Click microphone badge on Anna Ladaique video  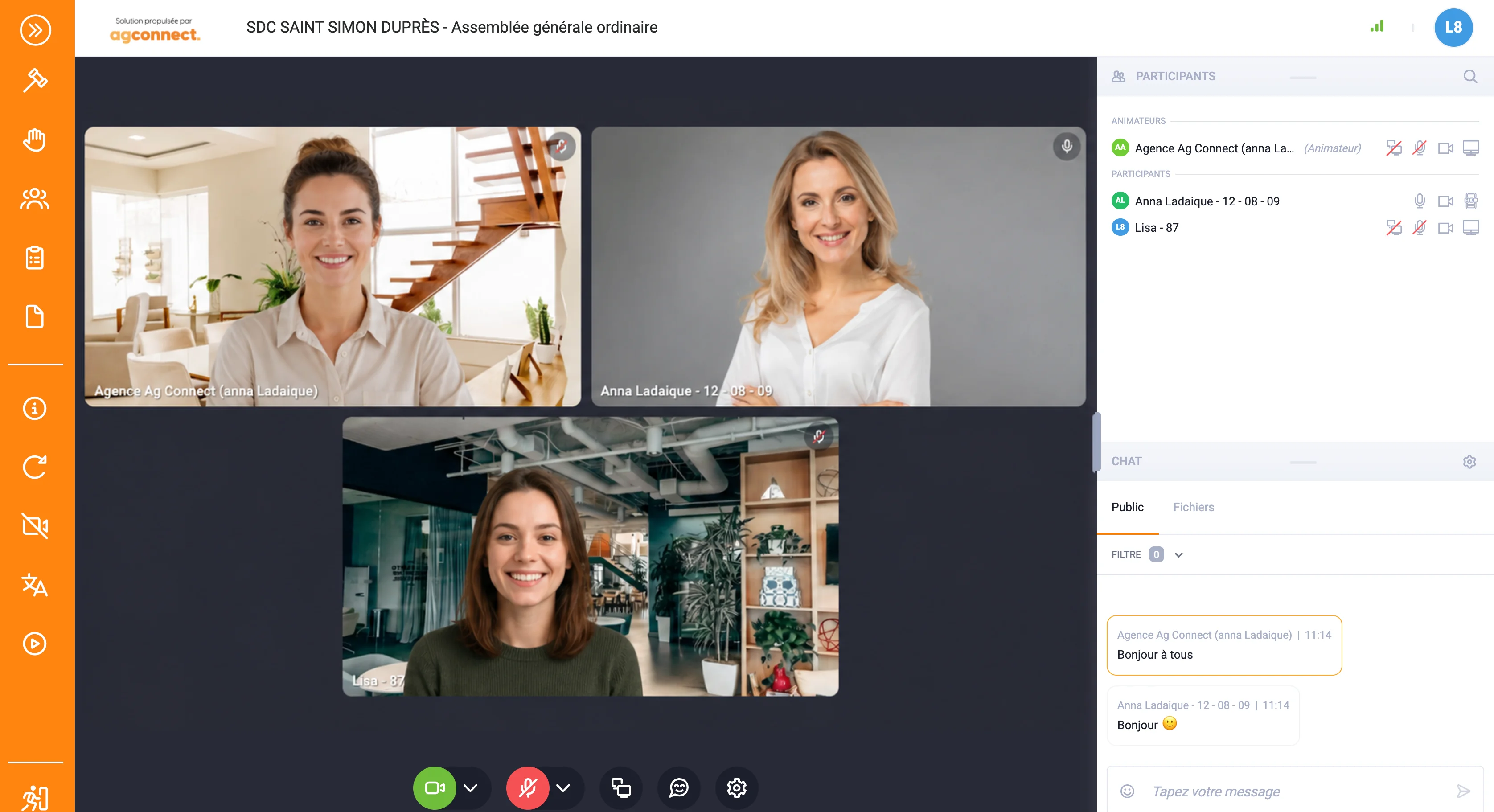coord(1067,146)
